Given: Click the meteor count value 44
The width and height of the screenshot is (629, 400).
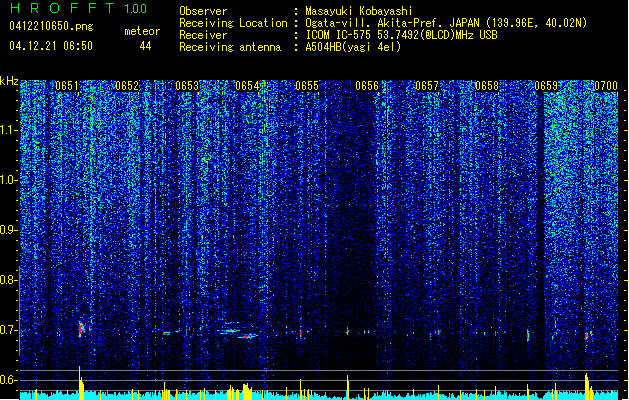Looking at the screenshot, I should coord(145,46).
